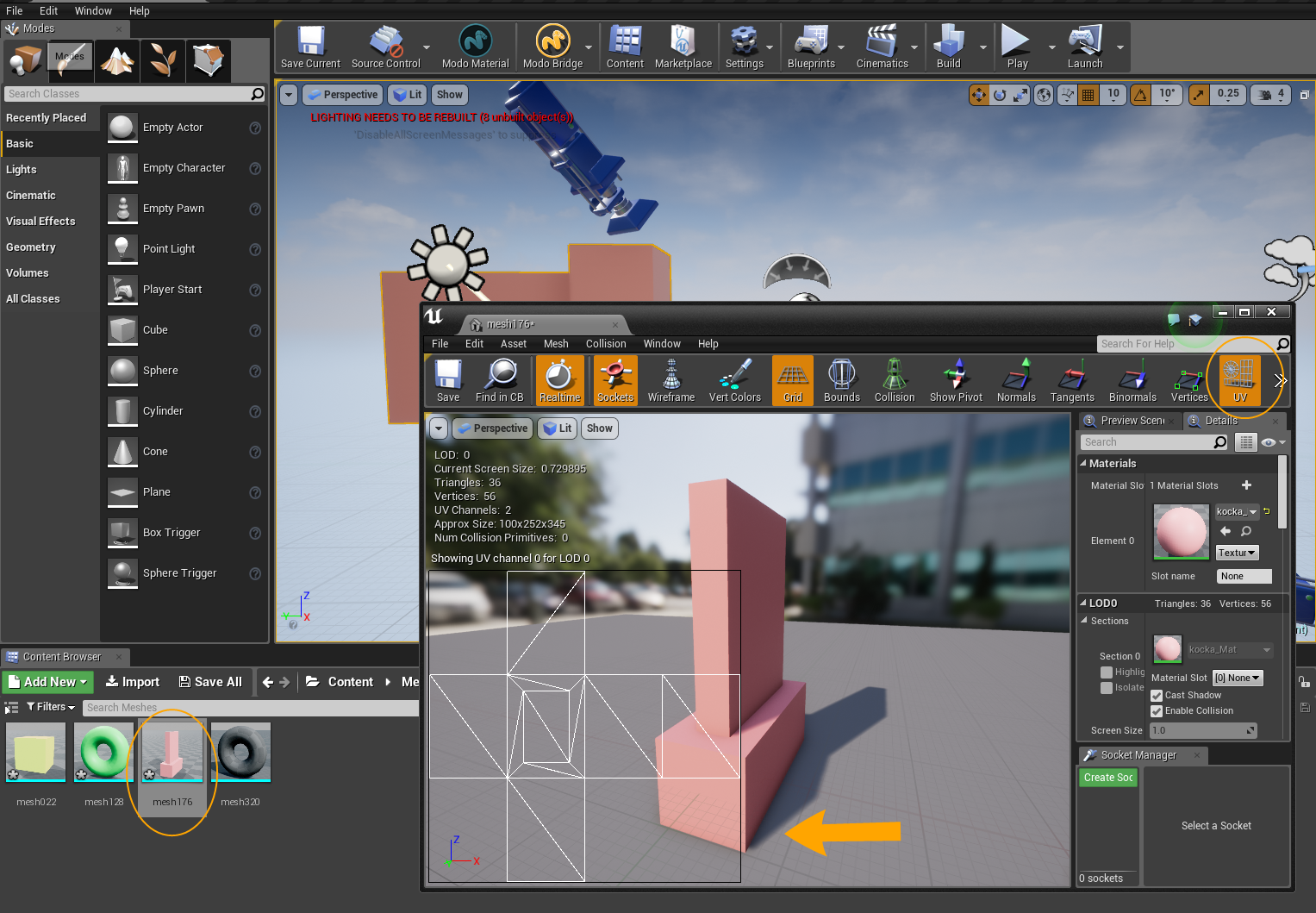Screen dimensions: 1316x913
Task: Open the Collision menu in mesh editor
Action: 605,344
